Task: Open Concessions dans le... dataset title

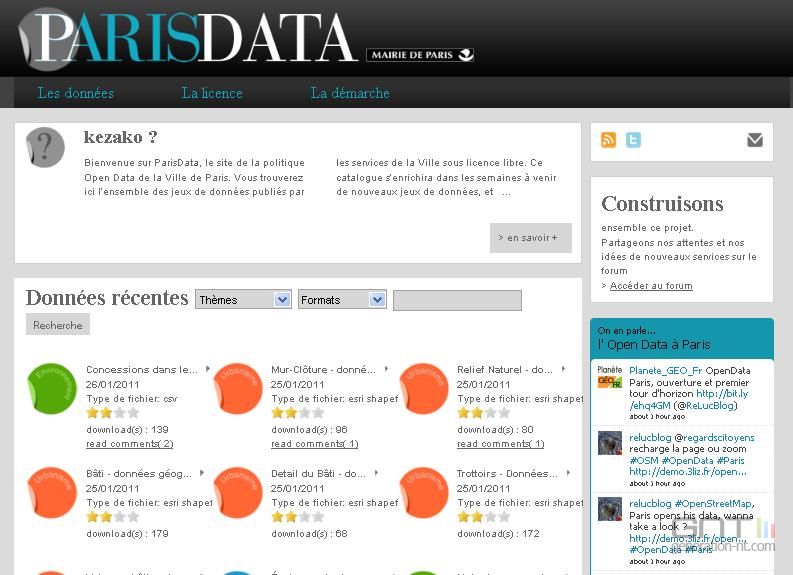Action: pos(142,370)
